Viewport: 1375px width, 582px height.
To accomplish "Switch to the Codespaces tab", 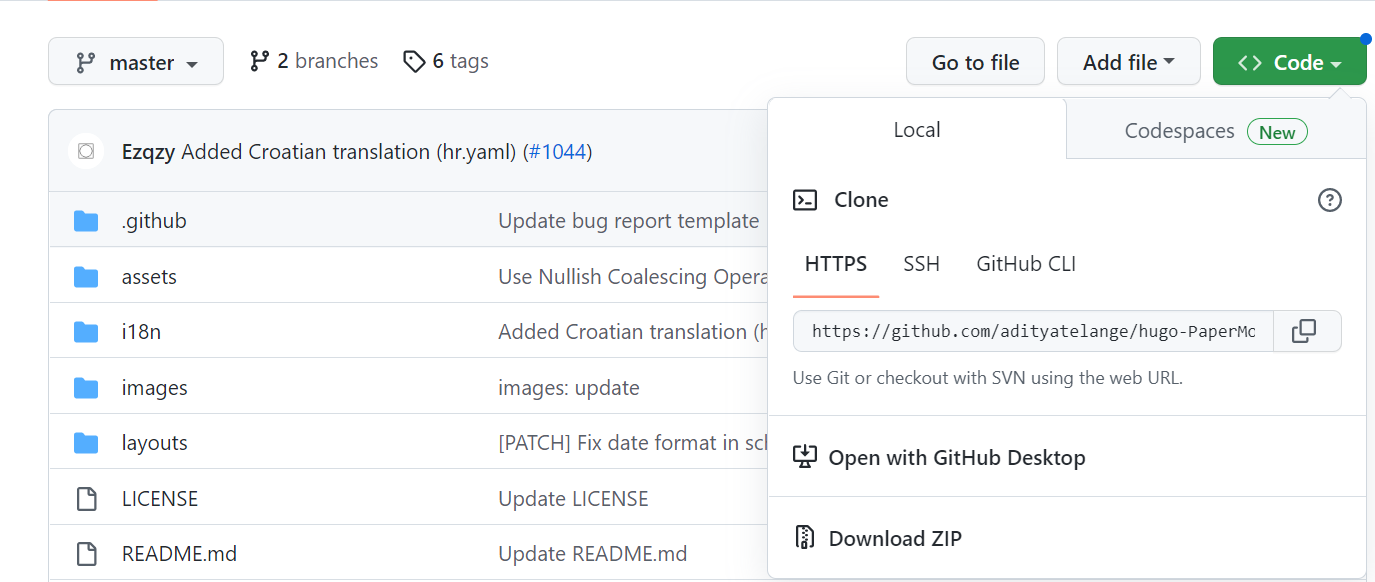I will pos(1216,131).
